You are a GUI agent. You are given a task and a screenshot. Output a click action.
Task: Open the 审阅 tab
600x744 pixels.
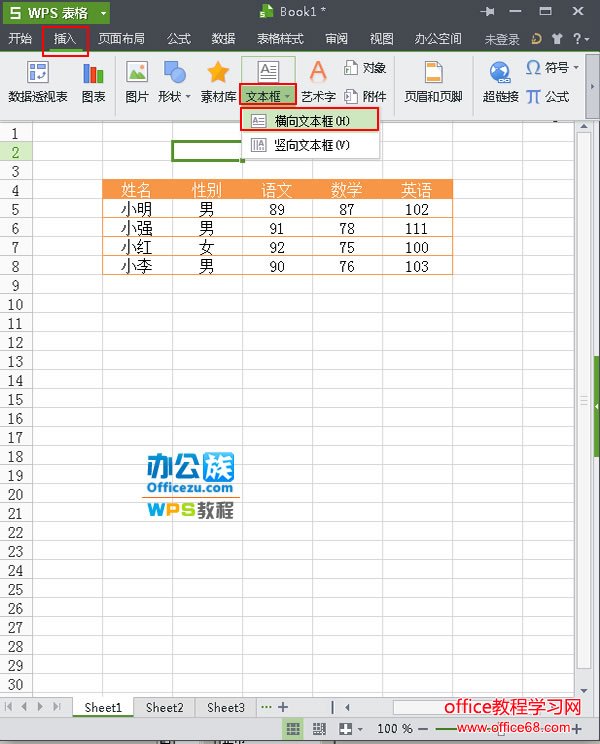tap(336, 38)
